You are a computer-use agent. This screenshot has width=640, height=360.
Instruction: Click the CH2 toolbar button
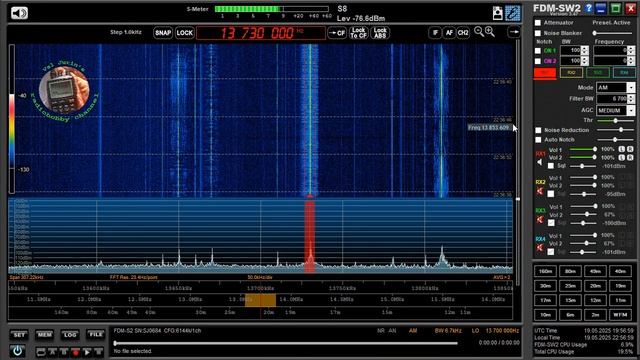tap(463, 33)
